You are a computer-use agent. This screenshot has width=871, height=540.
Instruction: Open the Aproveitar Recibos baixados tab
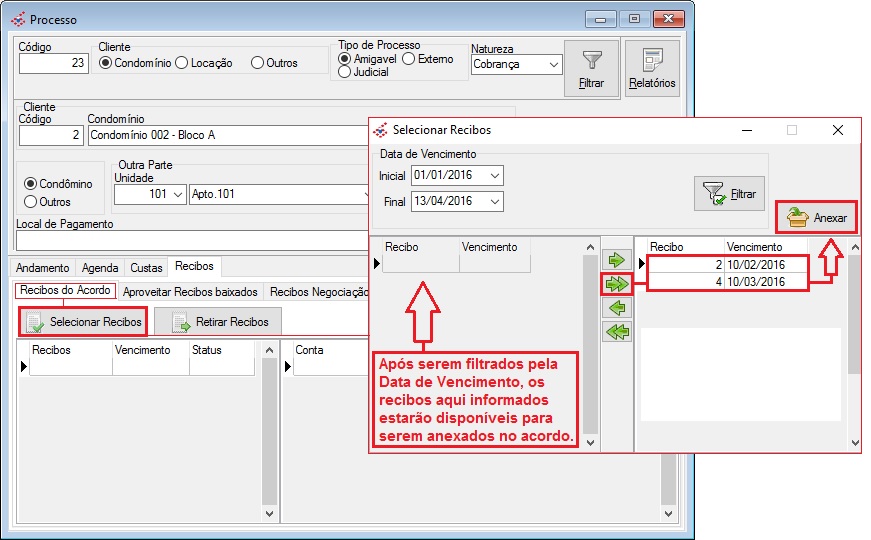tap(190, 292)
